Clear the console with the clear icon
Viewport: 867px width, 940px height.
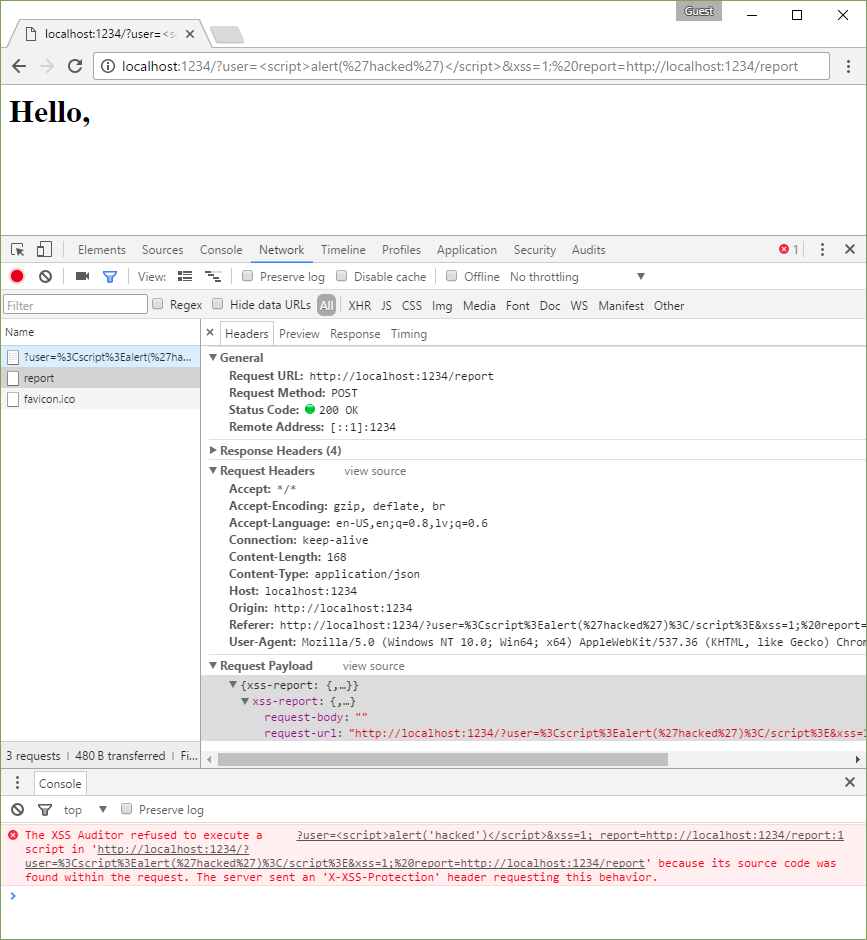click(x=17, y=810)
